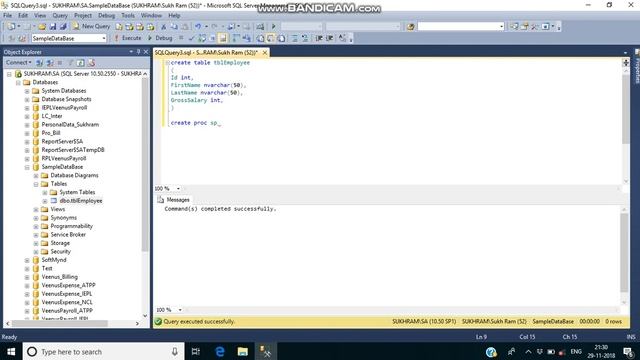Click the taskbar search box
Viewport: 640px width, 360px height.
(x=103, y=351)
